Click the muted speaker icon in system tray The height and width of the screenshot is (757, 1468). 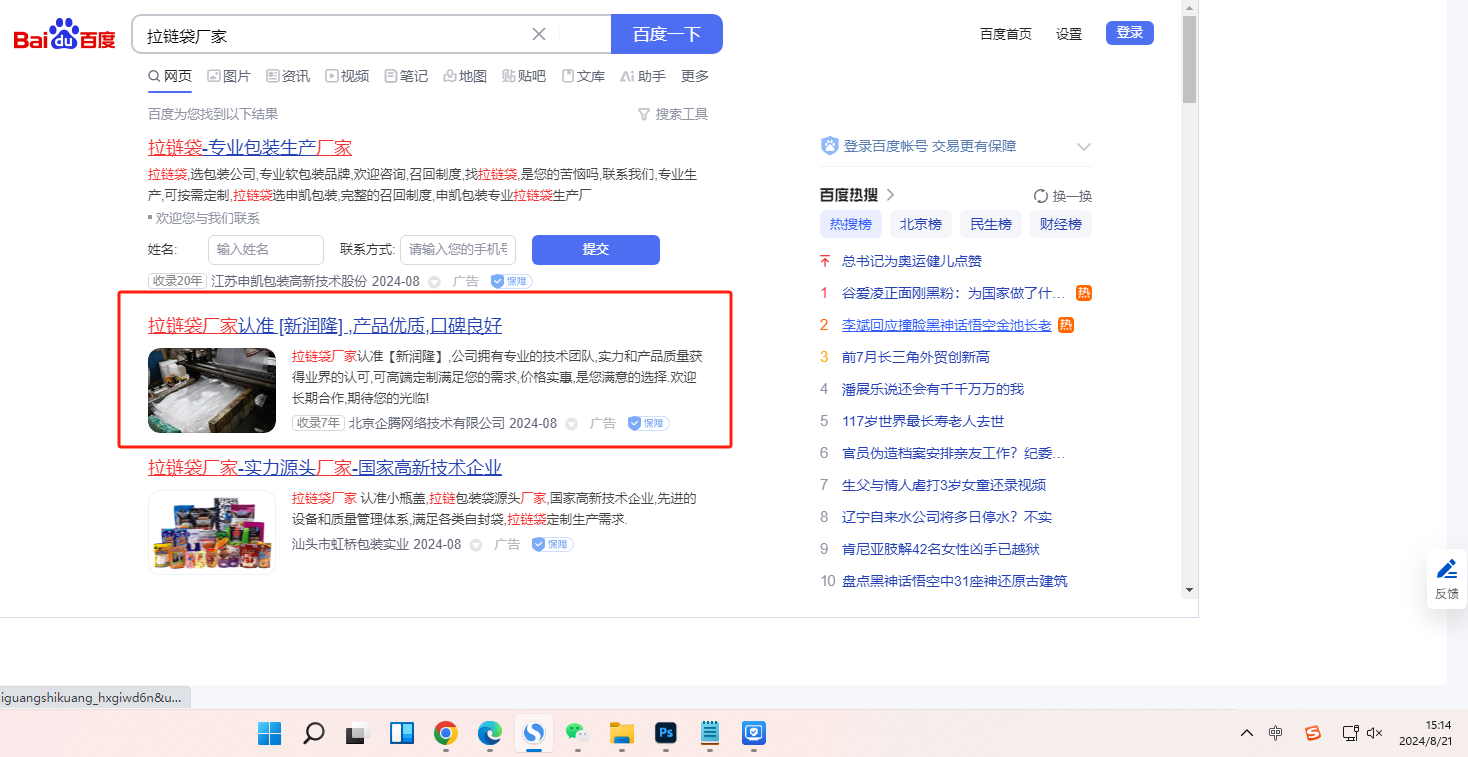(1374, 733)
